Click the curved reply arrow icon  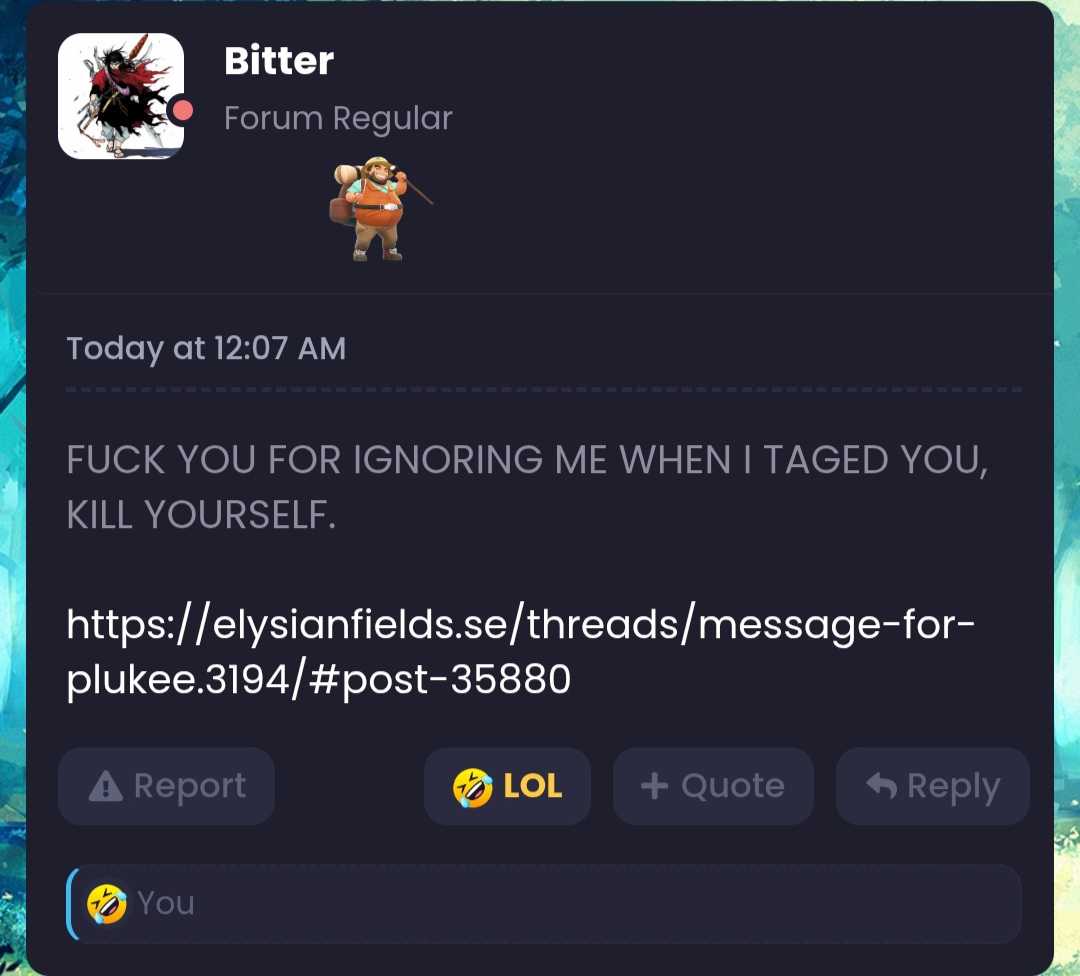tap(882, 785)
